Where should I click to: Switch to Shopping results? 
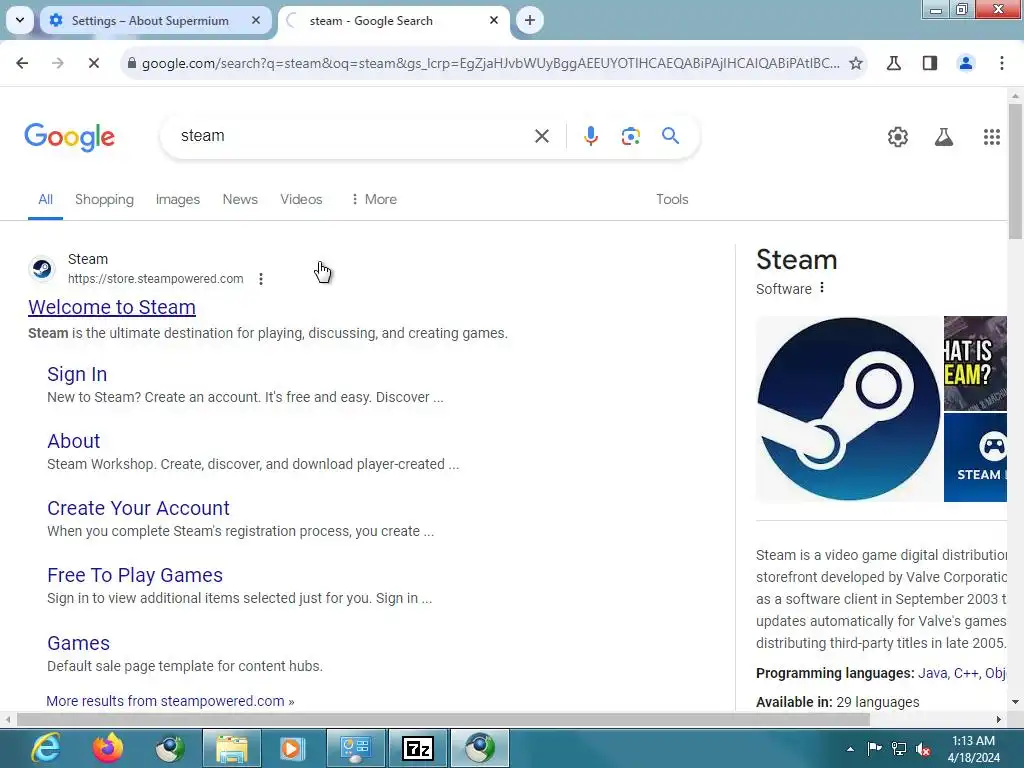point(104,199)
